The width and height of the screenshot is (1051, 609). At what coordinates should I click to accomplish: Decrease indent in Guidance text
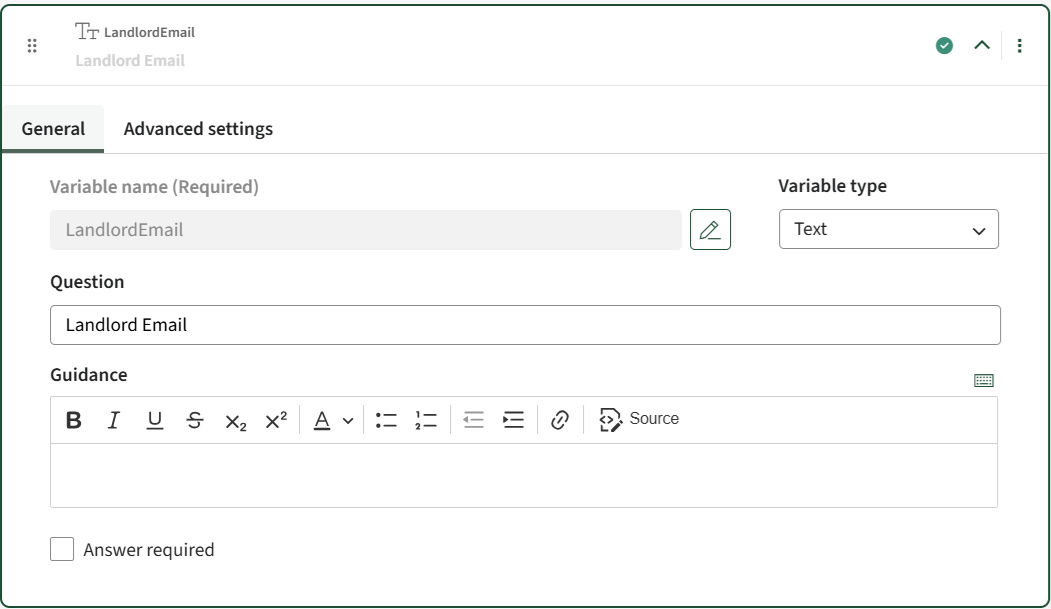click(x=474, y=420)
